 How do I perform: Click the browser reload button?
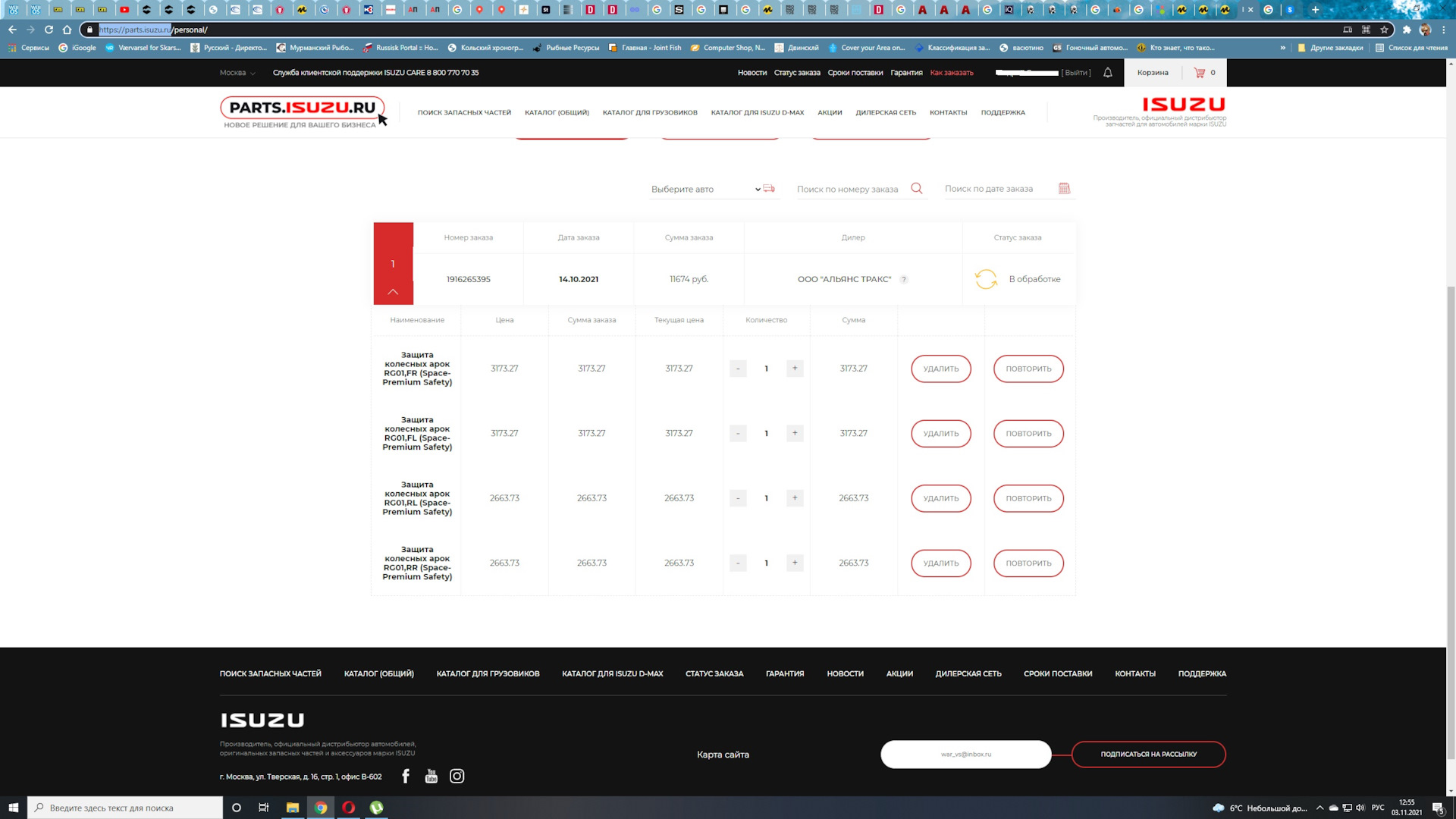tap(49, 30)
